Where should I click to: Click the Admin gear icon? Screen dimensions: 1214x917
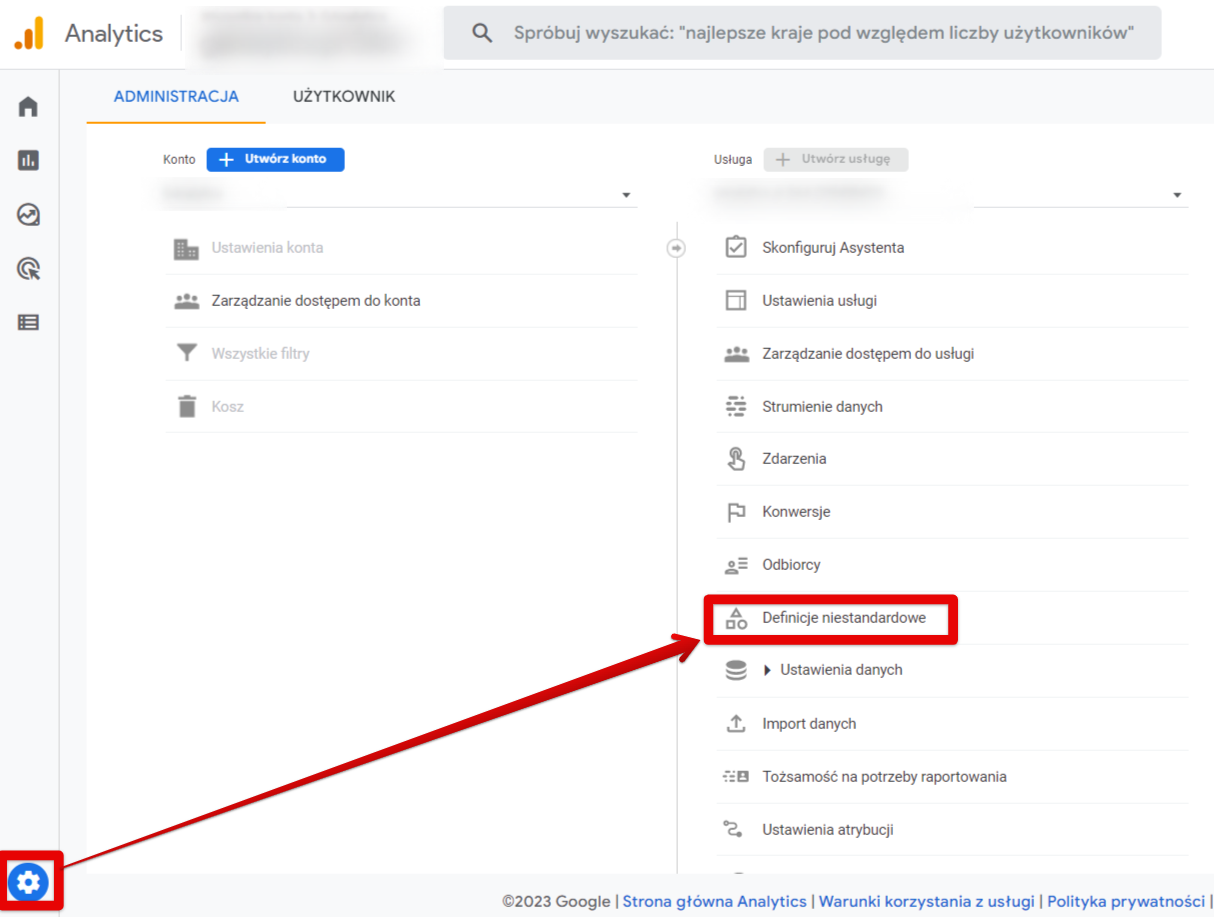coord(29,882)
